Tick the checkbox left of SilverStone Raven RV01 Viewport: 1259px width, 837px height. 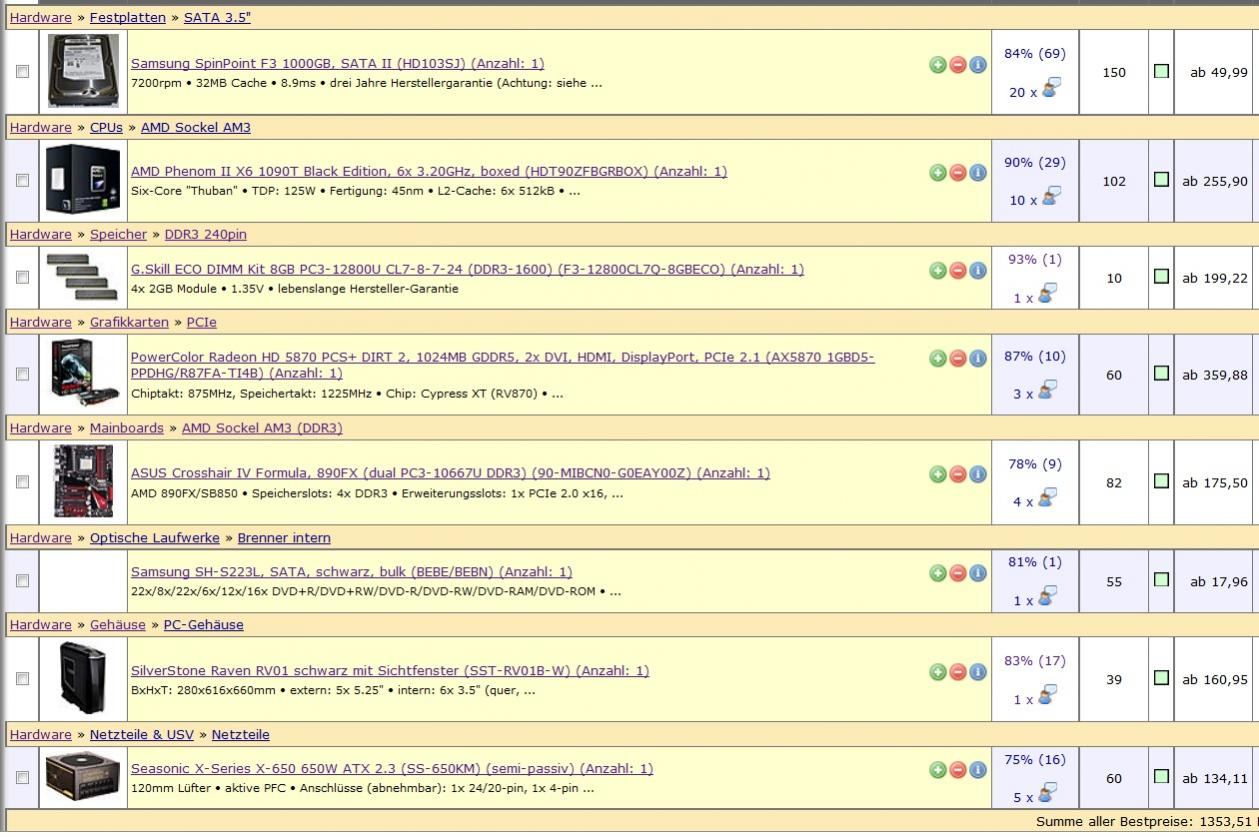click(22, 678)
